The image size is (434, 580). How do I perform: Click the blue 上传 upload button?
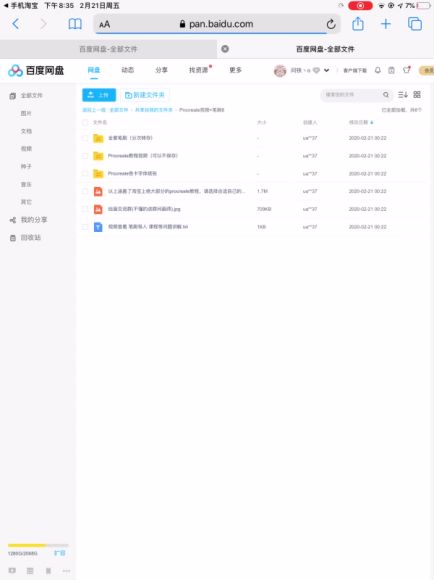click(x=99, y=95)
